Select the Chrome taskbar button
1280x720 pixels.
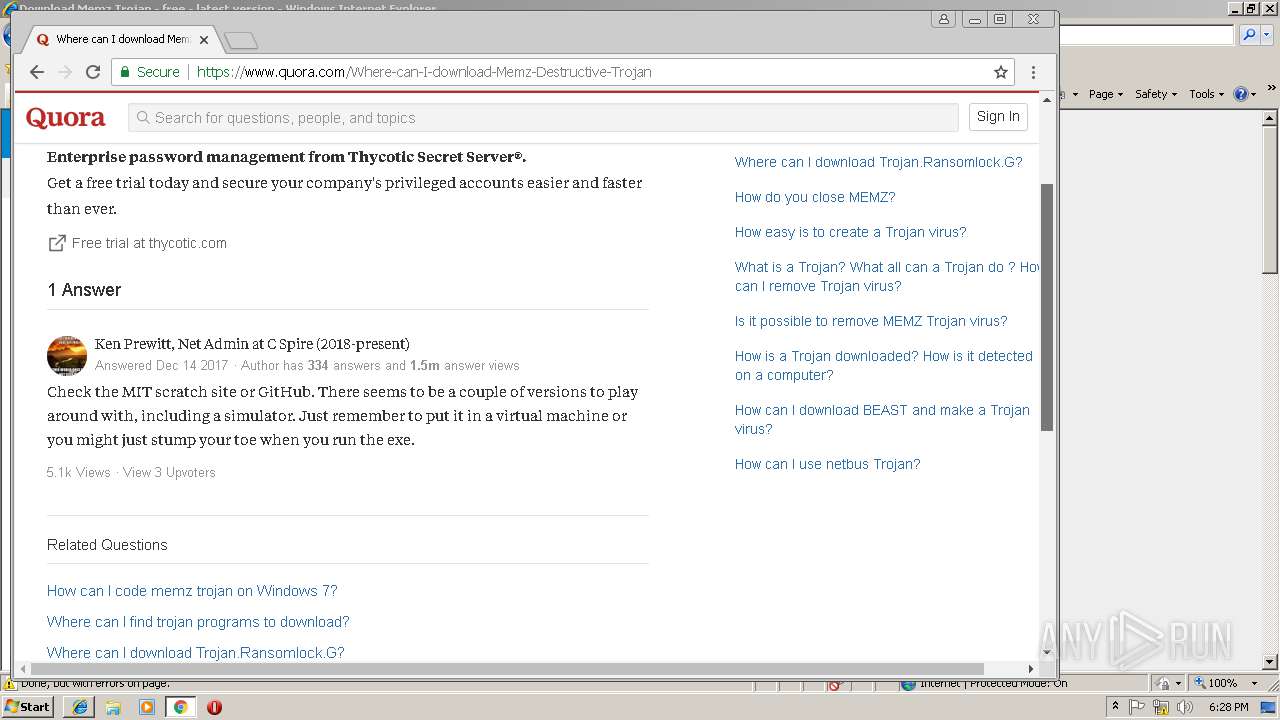click(x=180, y=707)
